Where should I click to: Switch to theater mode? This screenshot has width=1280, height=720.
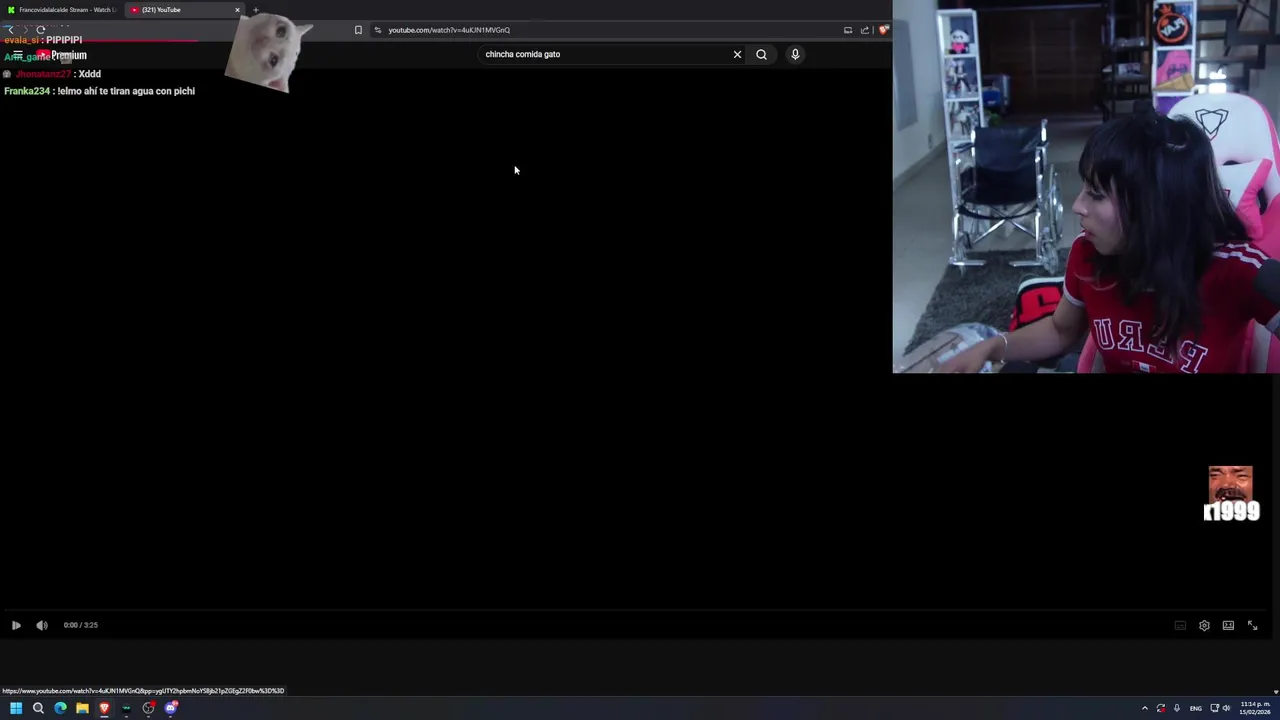click(x=1228, y=625)
